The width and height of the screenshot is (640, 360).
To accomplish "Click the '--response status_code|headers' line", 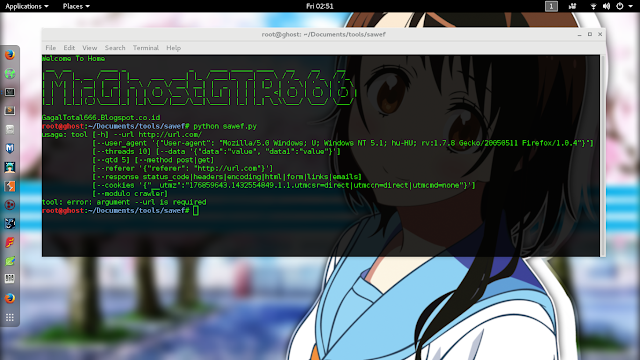I will pos(227,177).
